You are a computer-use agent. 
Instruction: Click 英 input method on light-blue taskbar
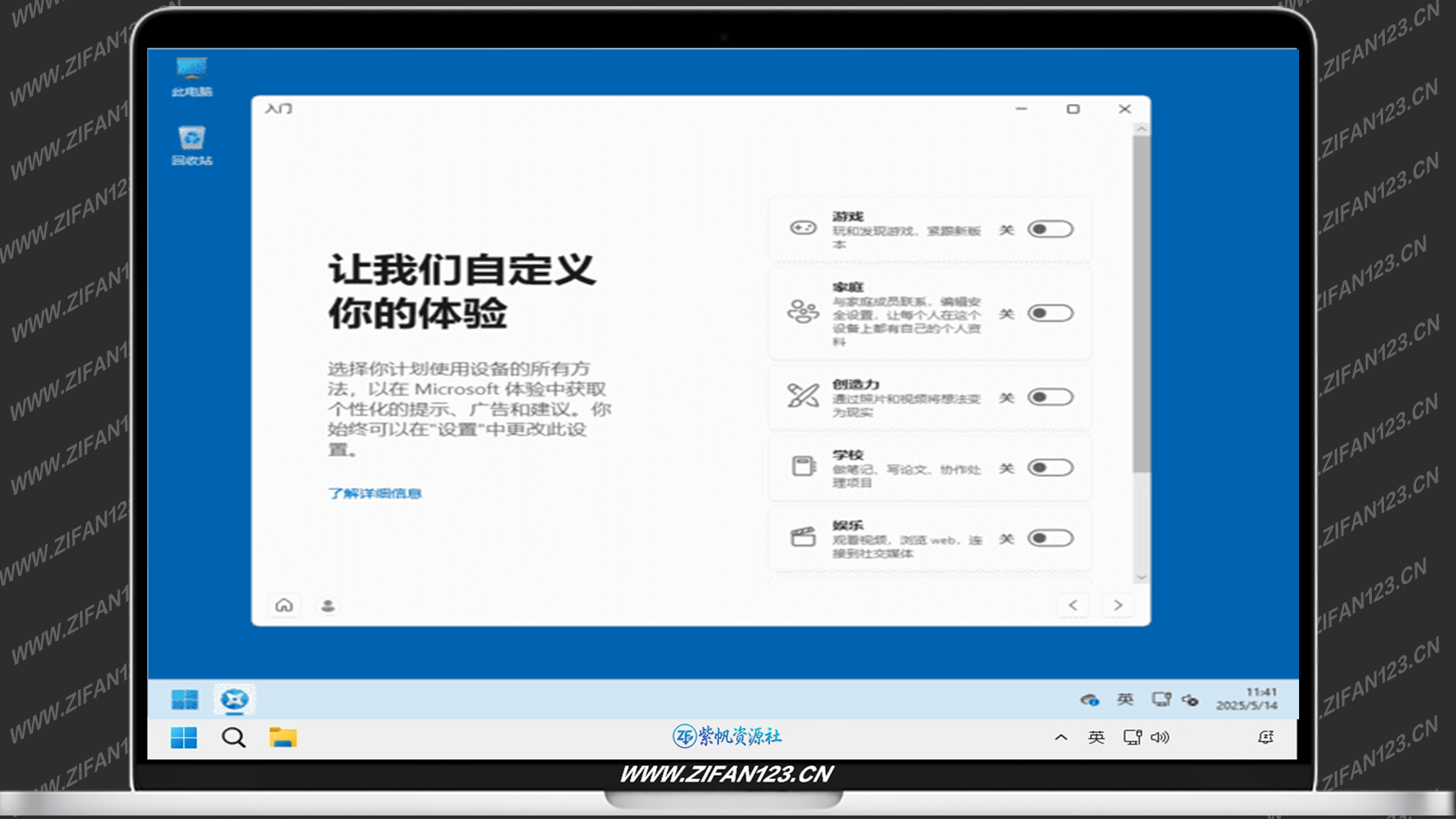tap(1125, 699)
